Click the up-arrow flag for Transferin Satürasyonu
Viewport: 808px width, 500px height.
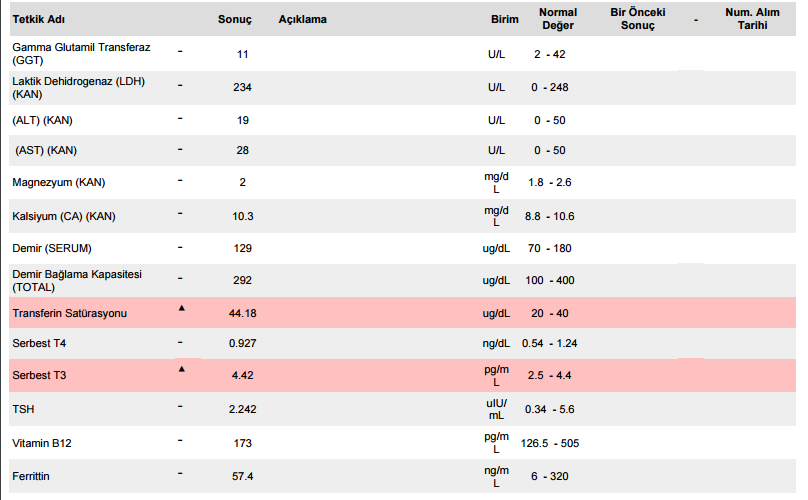click(181, 308)
